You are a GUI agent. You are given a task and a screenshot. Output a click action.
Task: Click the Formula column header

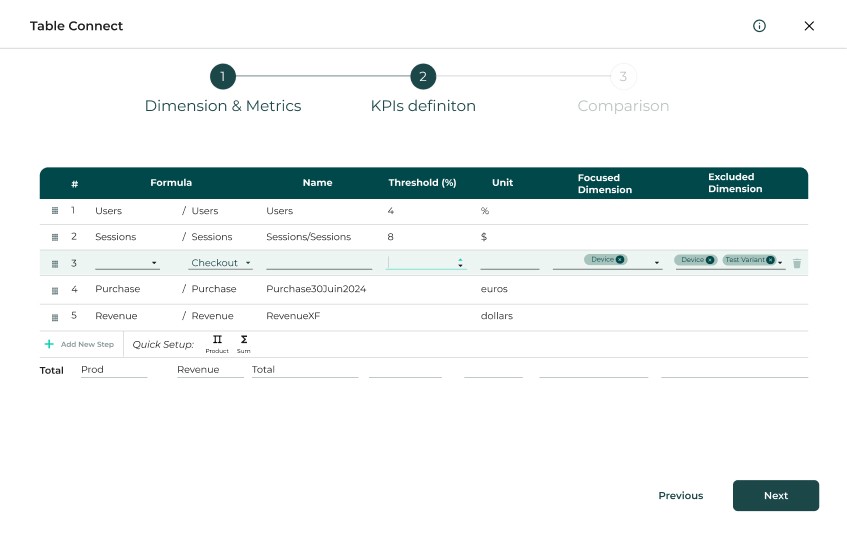coord(171,183)
